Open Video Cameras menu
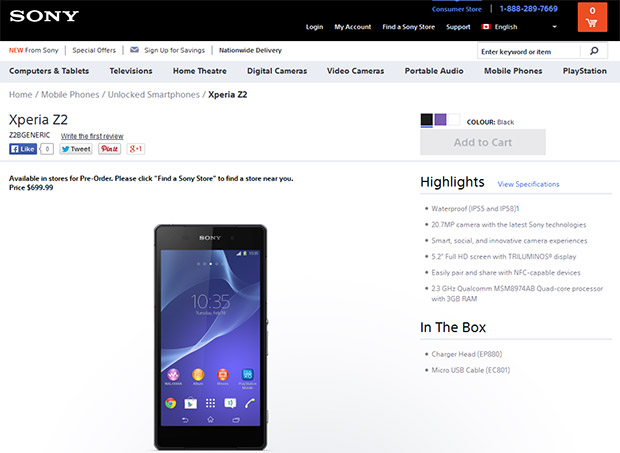The image size is (620, 453). [355, 71]
